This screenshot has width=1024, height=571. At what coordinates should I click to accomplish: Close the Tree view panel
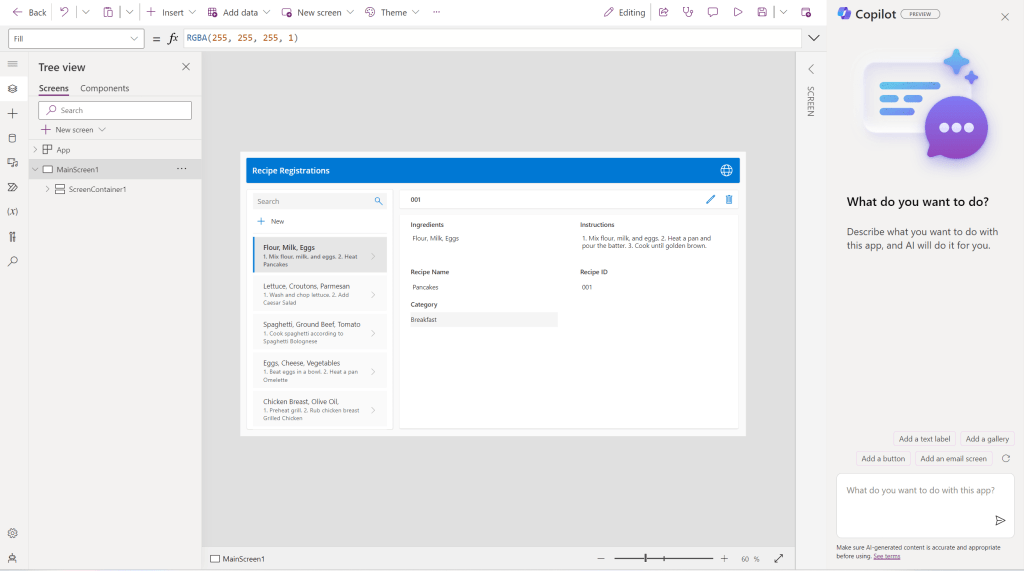(186, 67)
